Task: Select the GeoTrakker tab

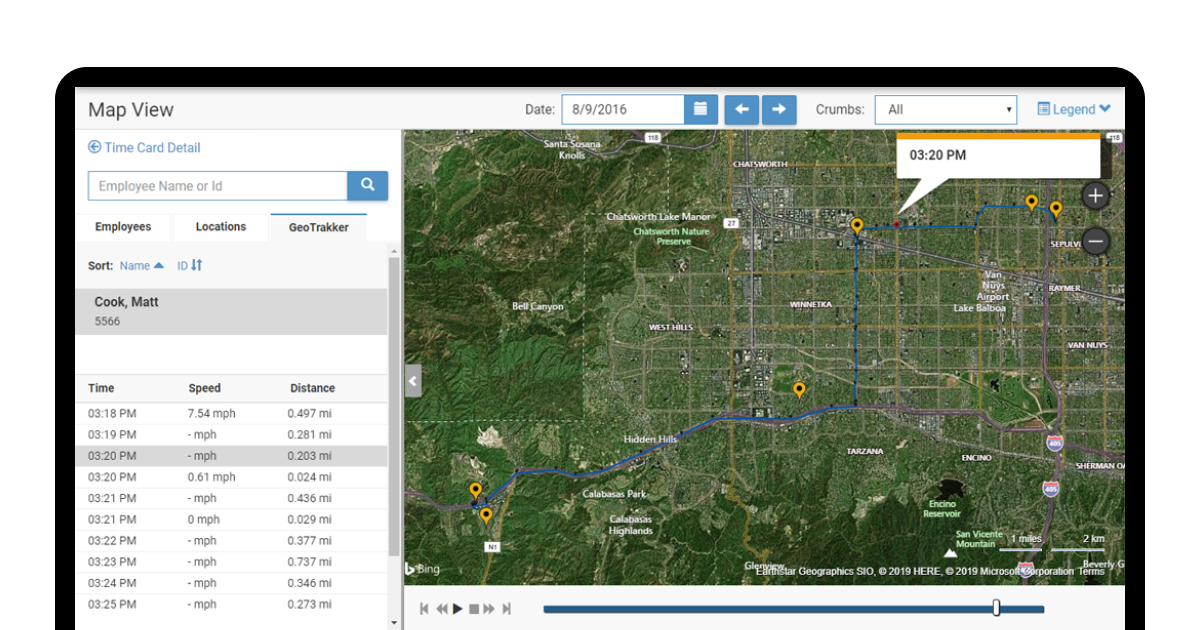Action: (x=319, y=227)
